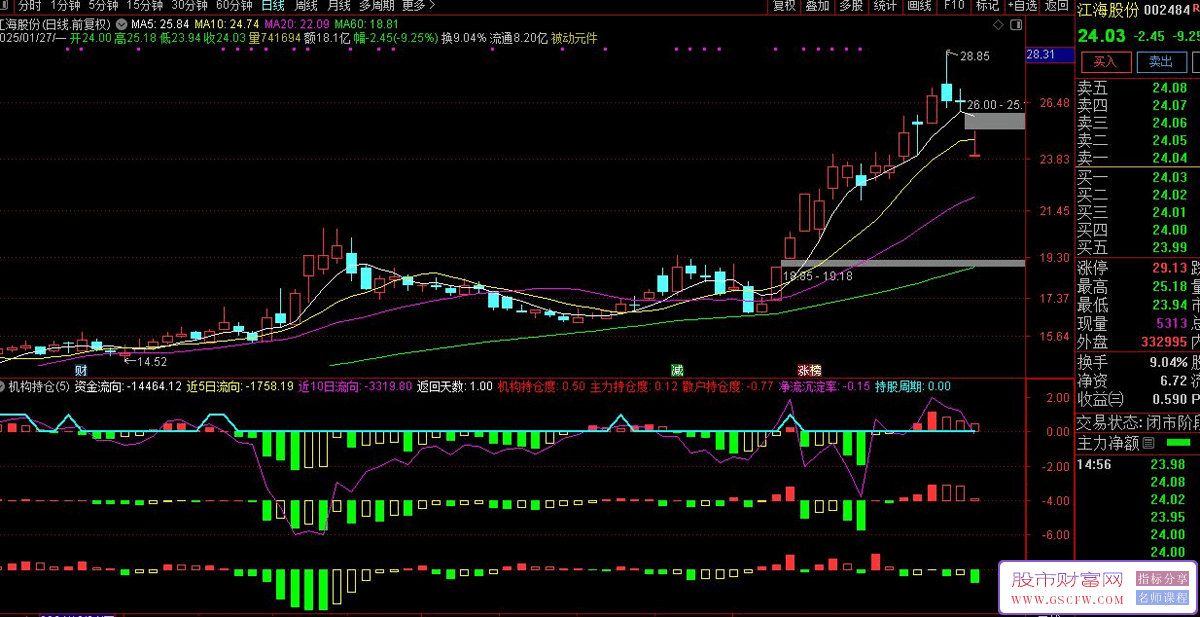
Task: Switch to the 60分钟 period tab
Action: 234,6
